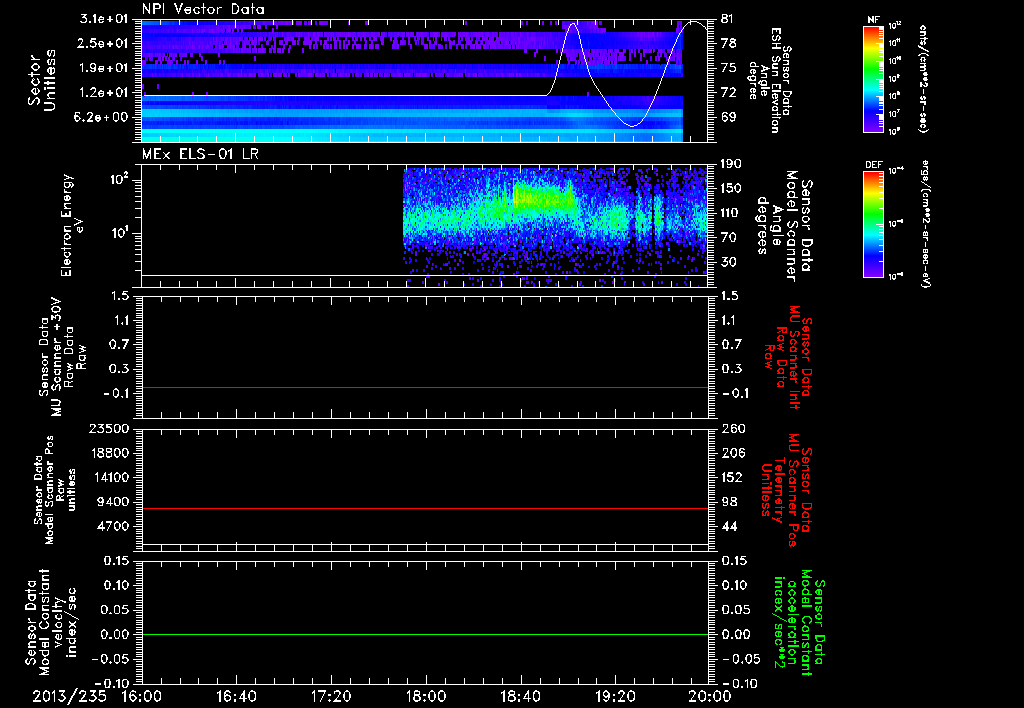Click the 110 scanner angle tick label
1024x708 pixels.
coord(731,213)
